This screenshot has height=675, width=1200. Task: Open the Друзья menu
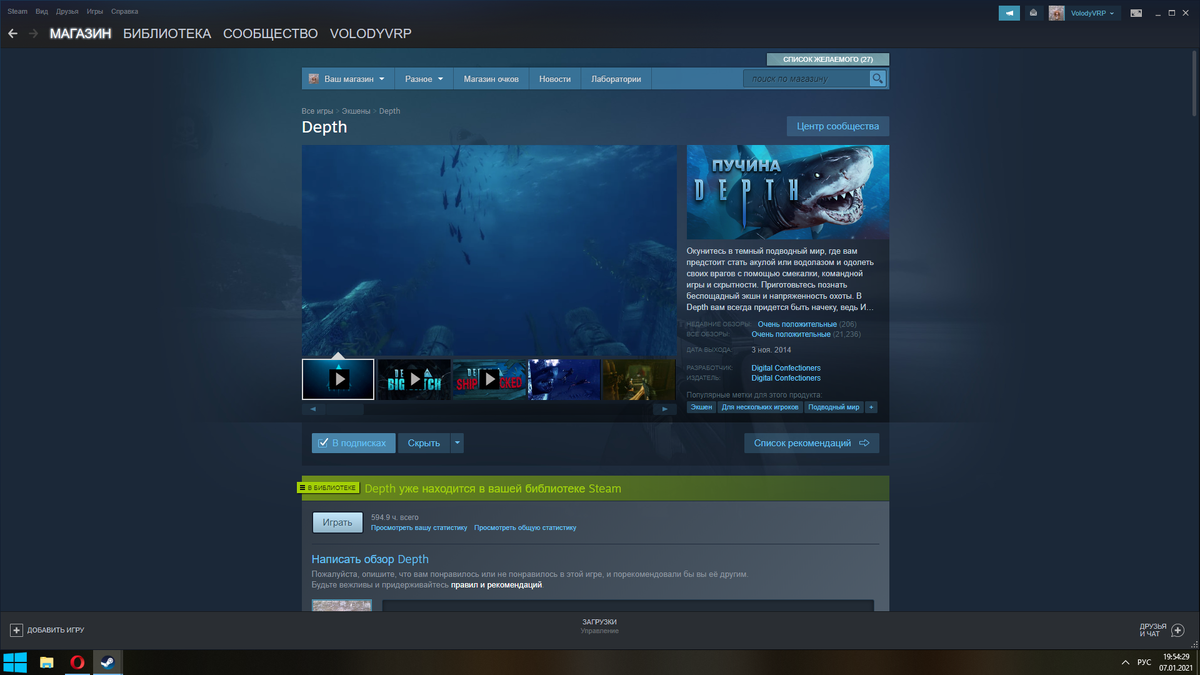pos(67,11)
